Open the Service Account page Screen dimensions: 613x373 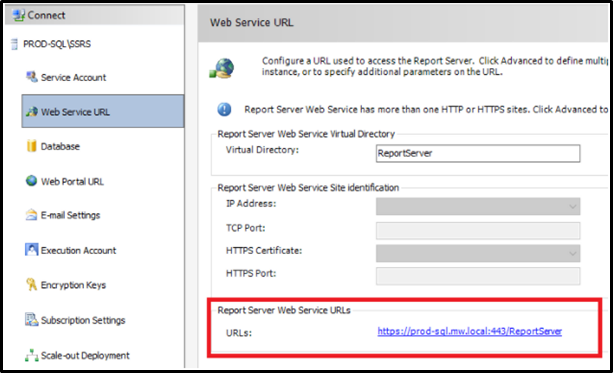click(73, 77)
